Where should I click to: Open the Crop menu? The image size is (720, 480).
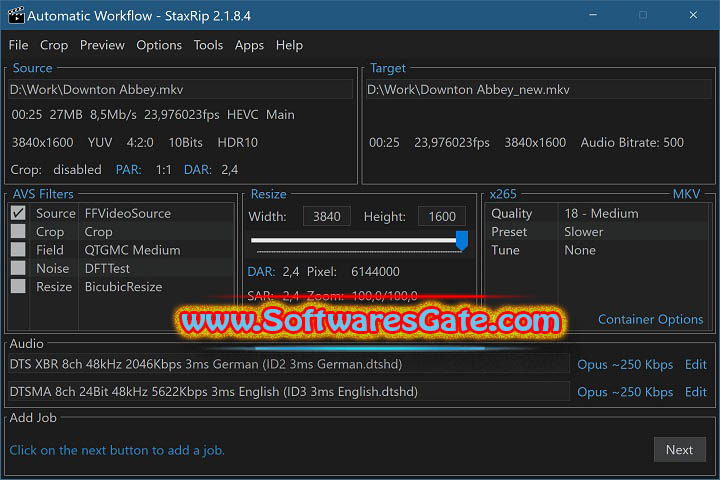click(54, 45)
